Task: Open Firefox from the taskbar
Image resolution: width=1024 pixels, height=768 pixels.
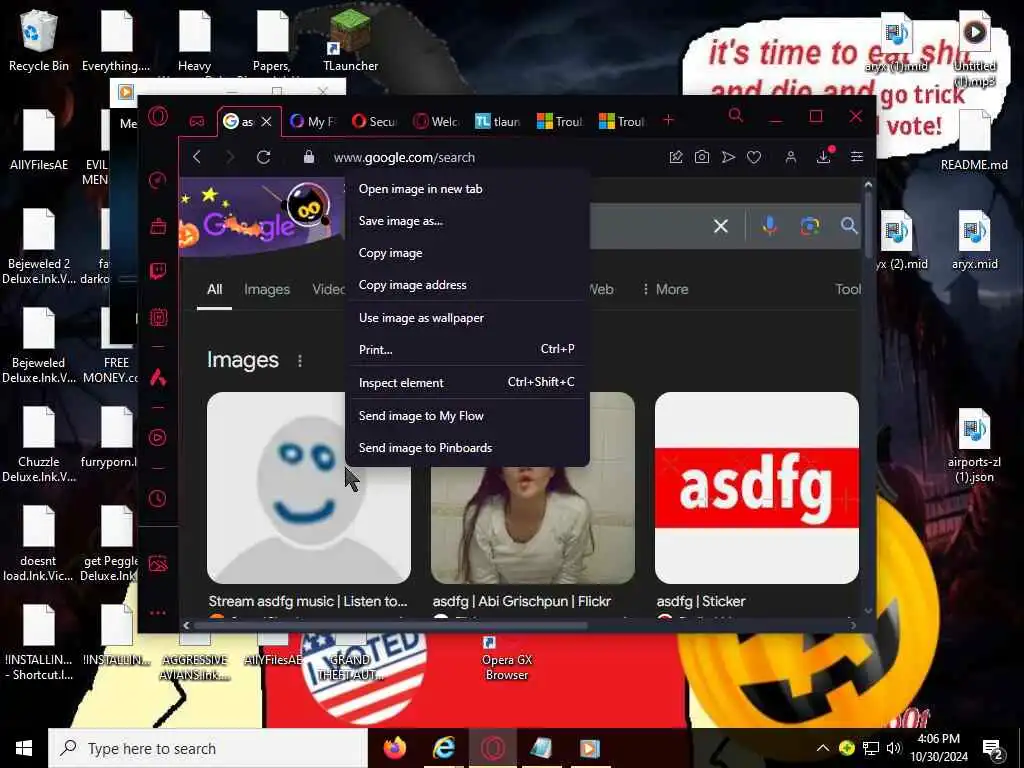Action: pos(394,748)
